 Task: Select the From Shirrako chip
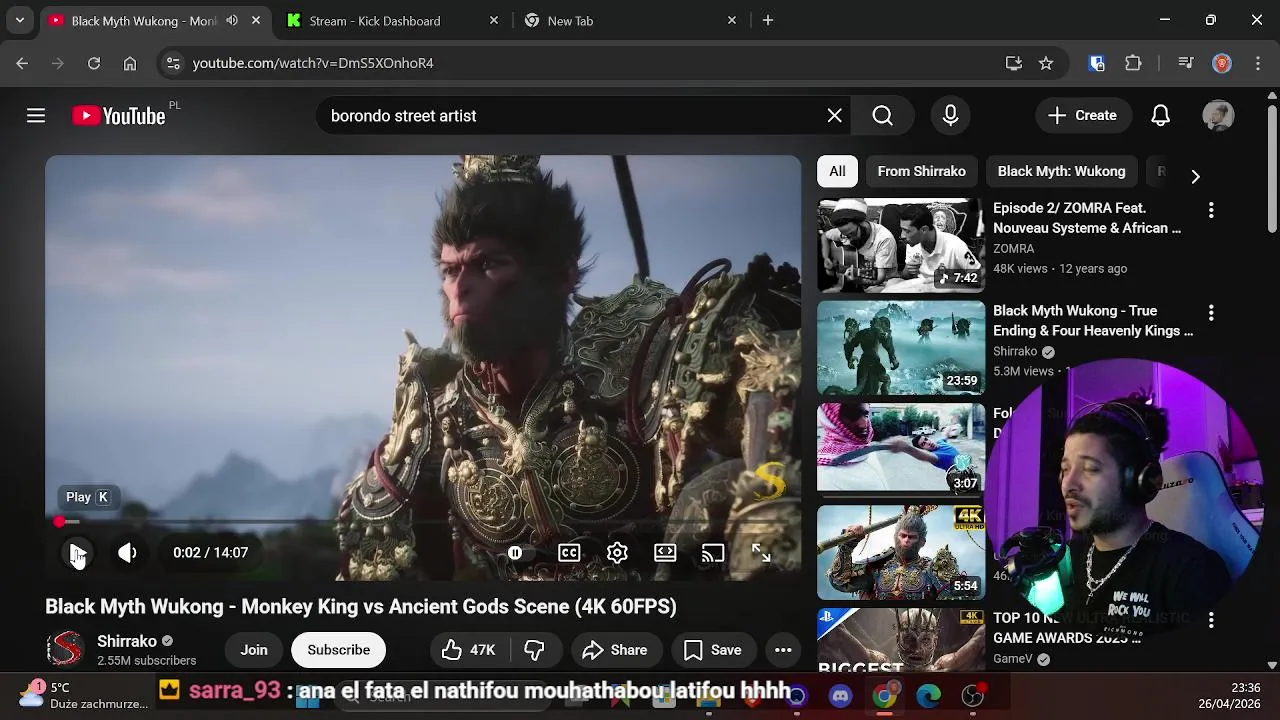(x=921, y=171)
